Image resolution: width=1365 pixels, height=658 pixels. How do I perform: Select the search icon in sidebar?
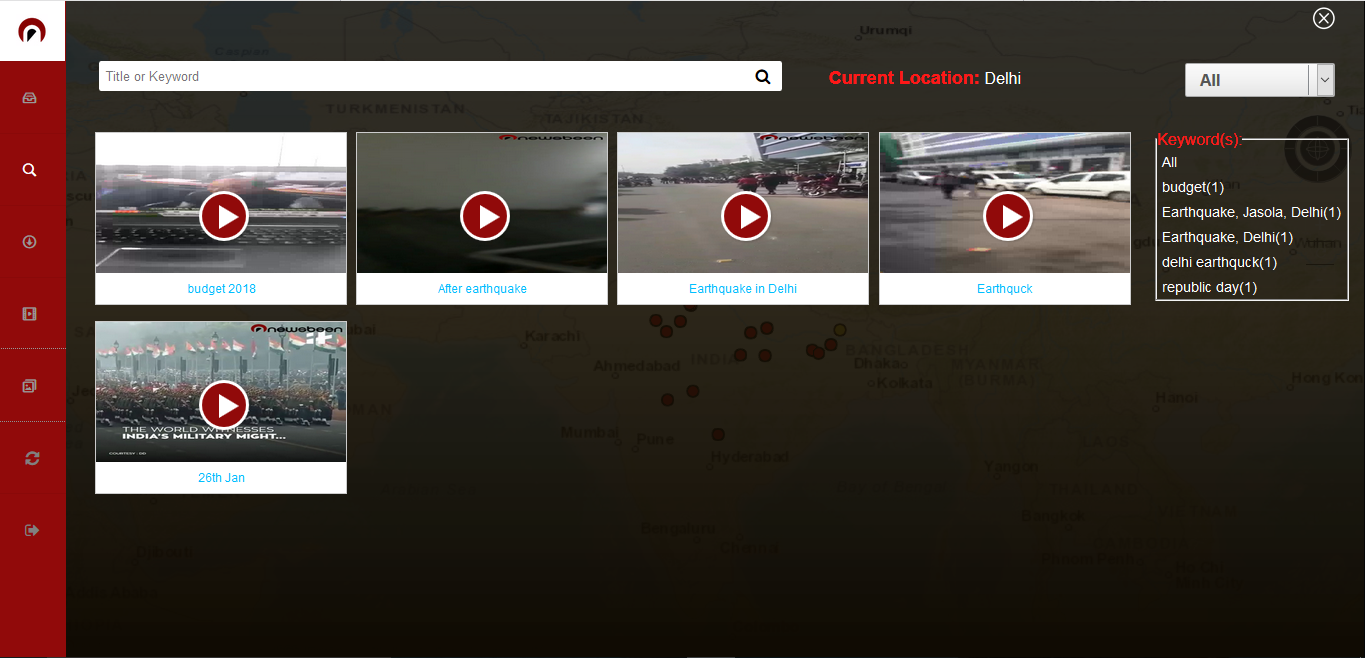30,170
